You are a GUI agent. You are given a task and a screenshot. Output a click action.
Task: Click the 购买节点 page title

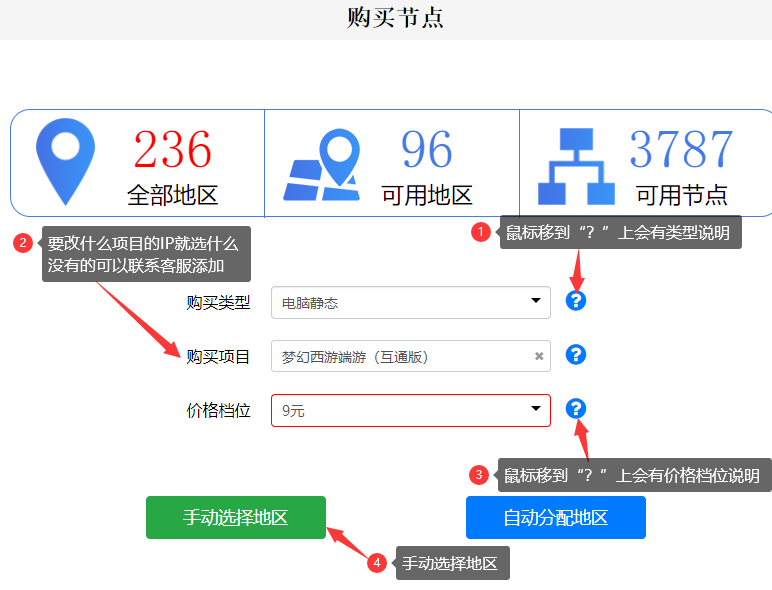[x=395, y=17]
